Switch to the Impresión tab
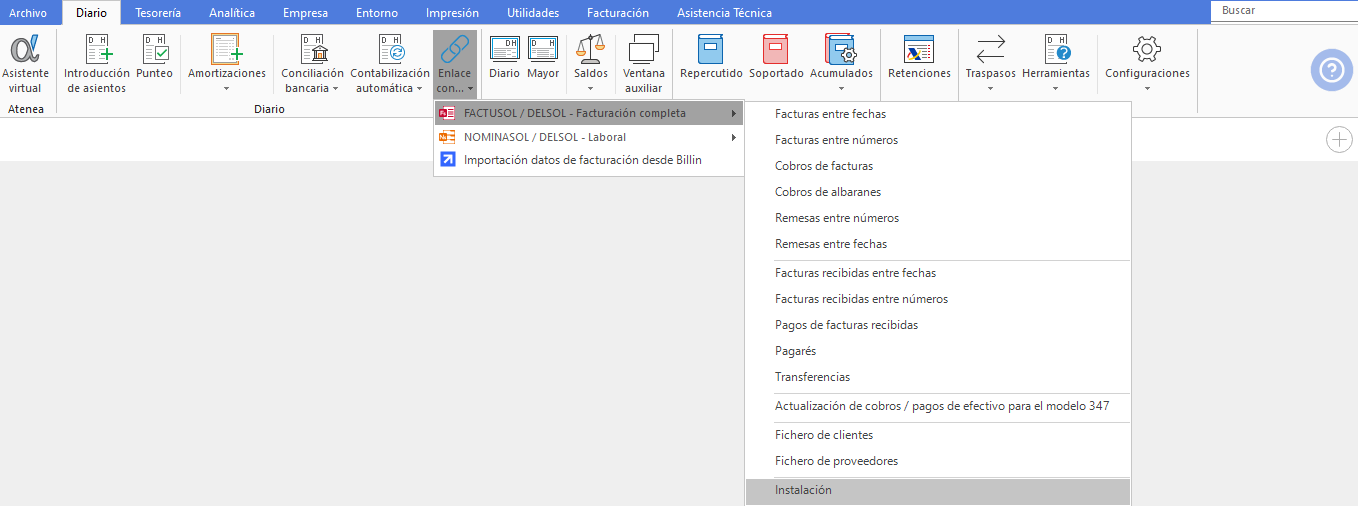This screenshot has width=1358, height=506. click(452, 13)
